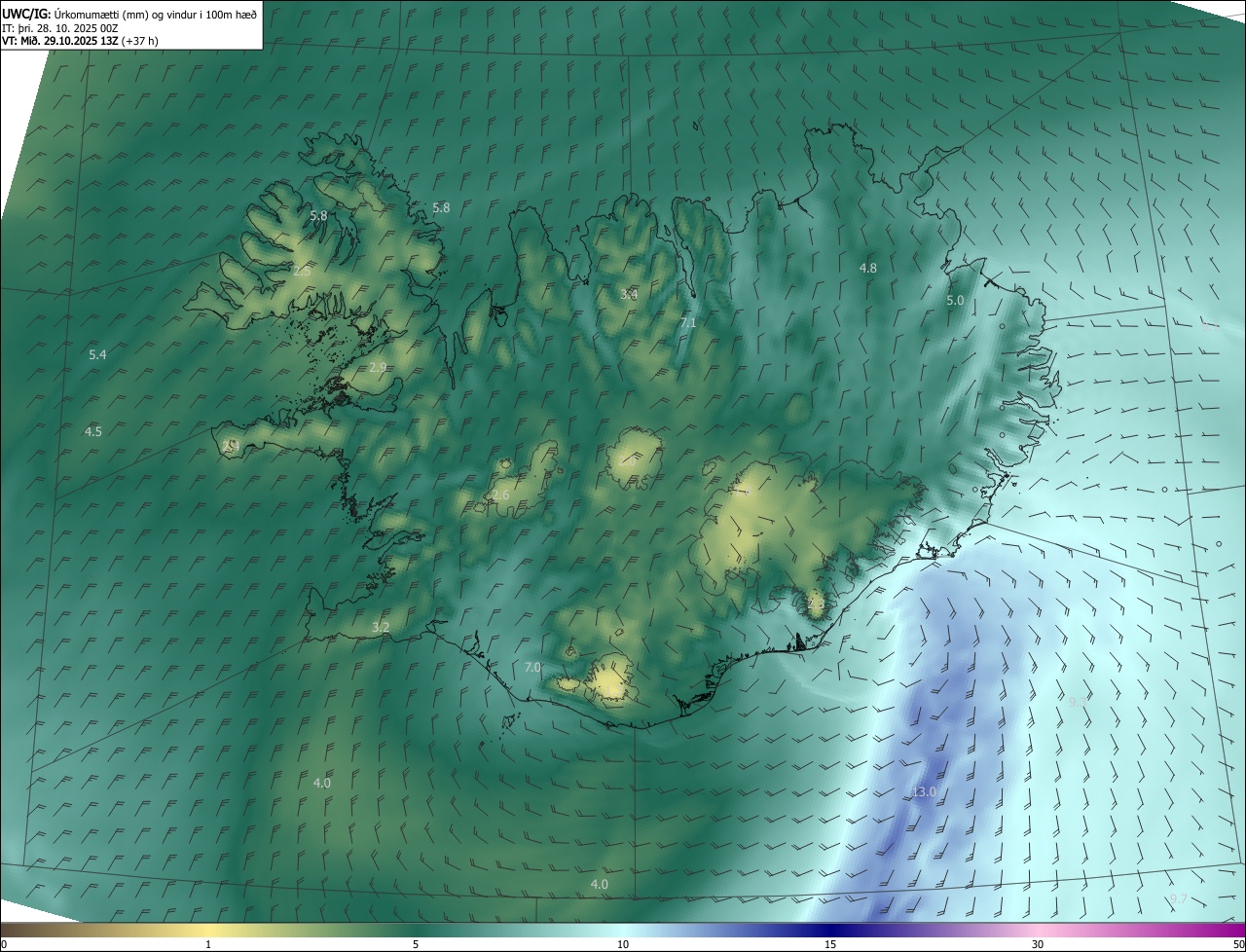Click the 2.3 value in the southeast
Viewport: 1246px width, 952px height.
click(x=816, y=604)
